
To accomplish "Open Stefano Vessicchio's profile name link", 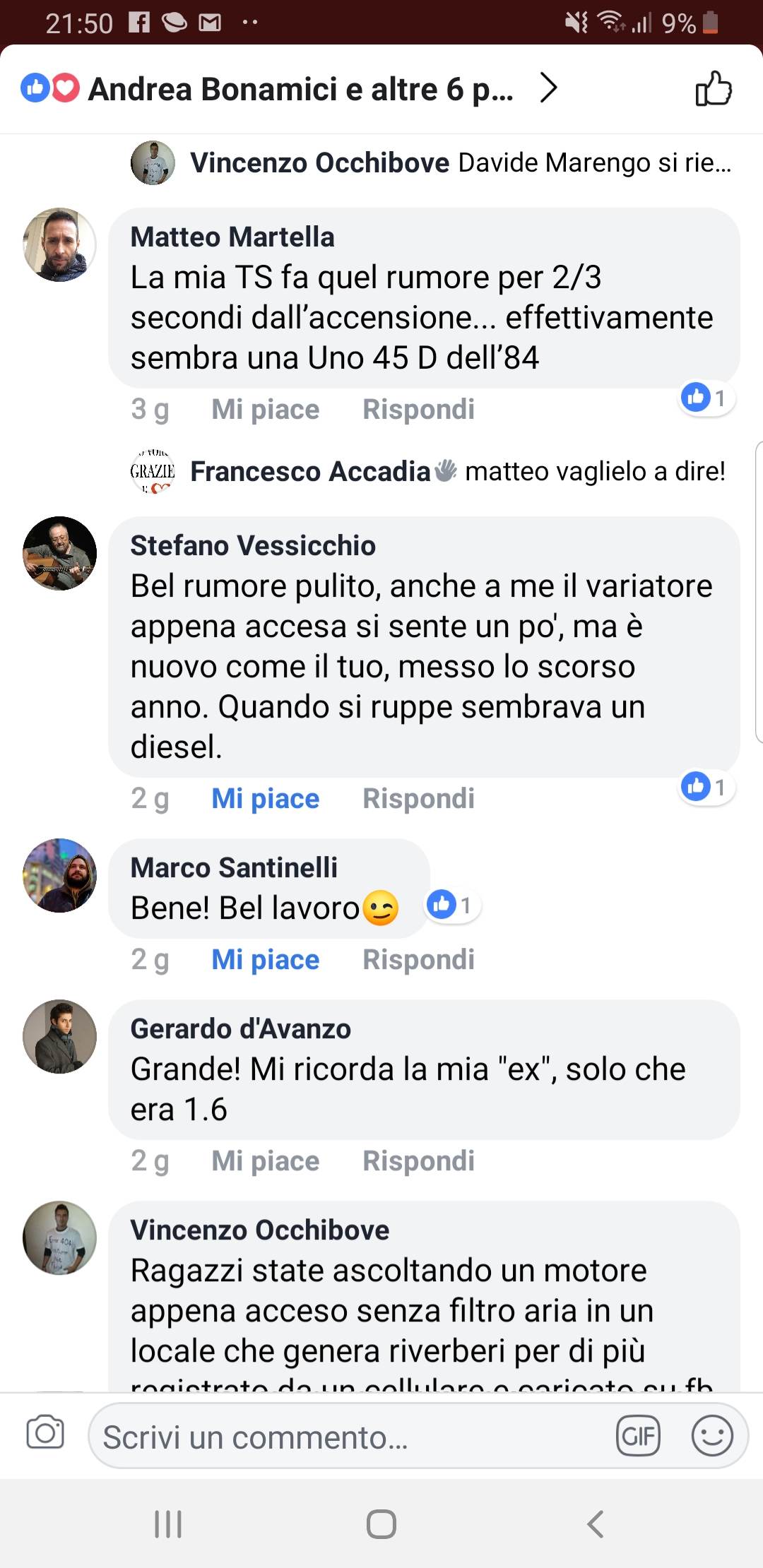I will click(253, 546).
